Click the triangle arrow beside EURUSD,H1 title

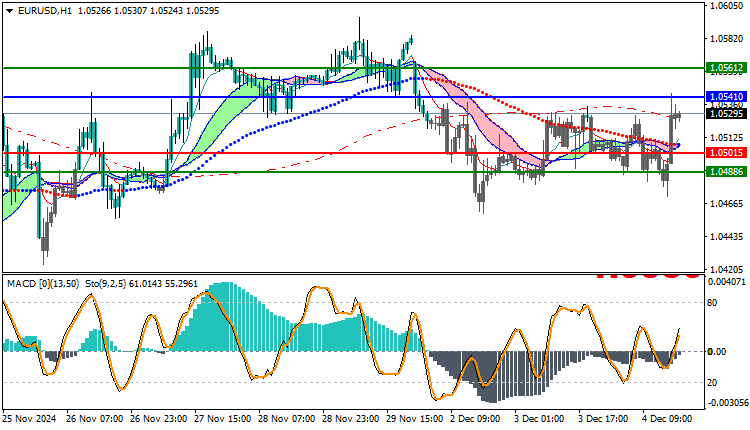click(10, 11)
